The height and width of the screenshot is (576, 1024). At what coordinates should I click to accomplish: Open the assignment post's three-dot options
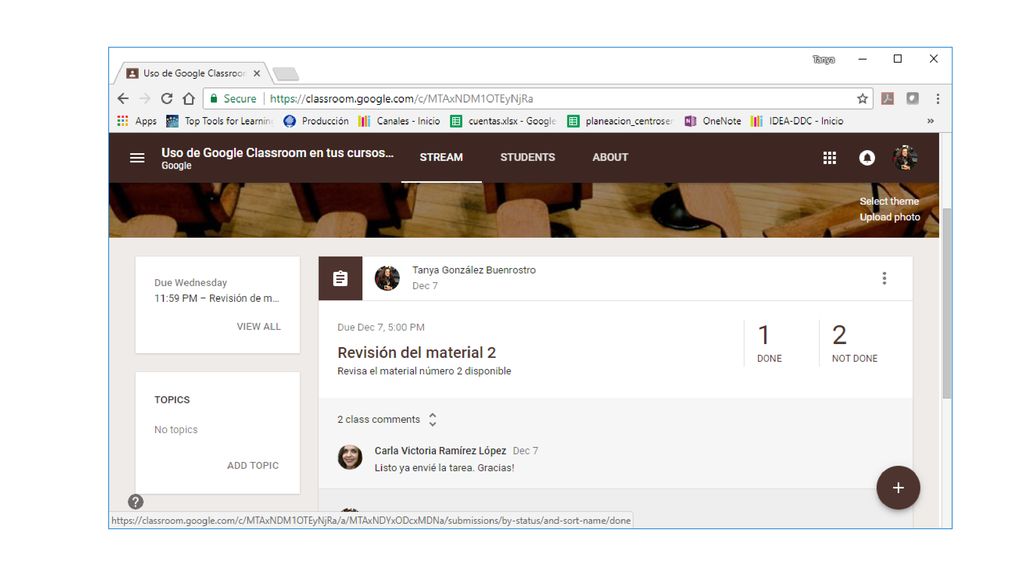pyautogui.click(x=884, y=279)
